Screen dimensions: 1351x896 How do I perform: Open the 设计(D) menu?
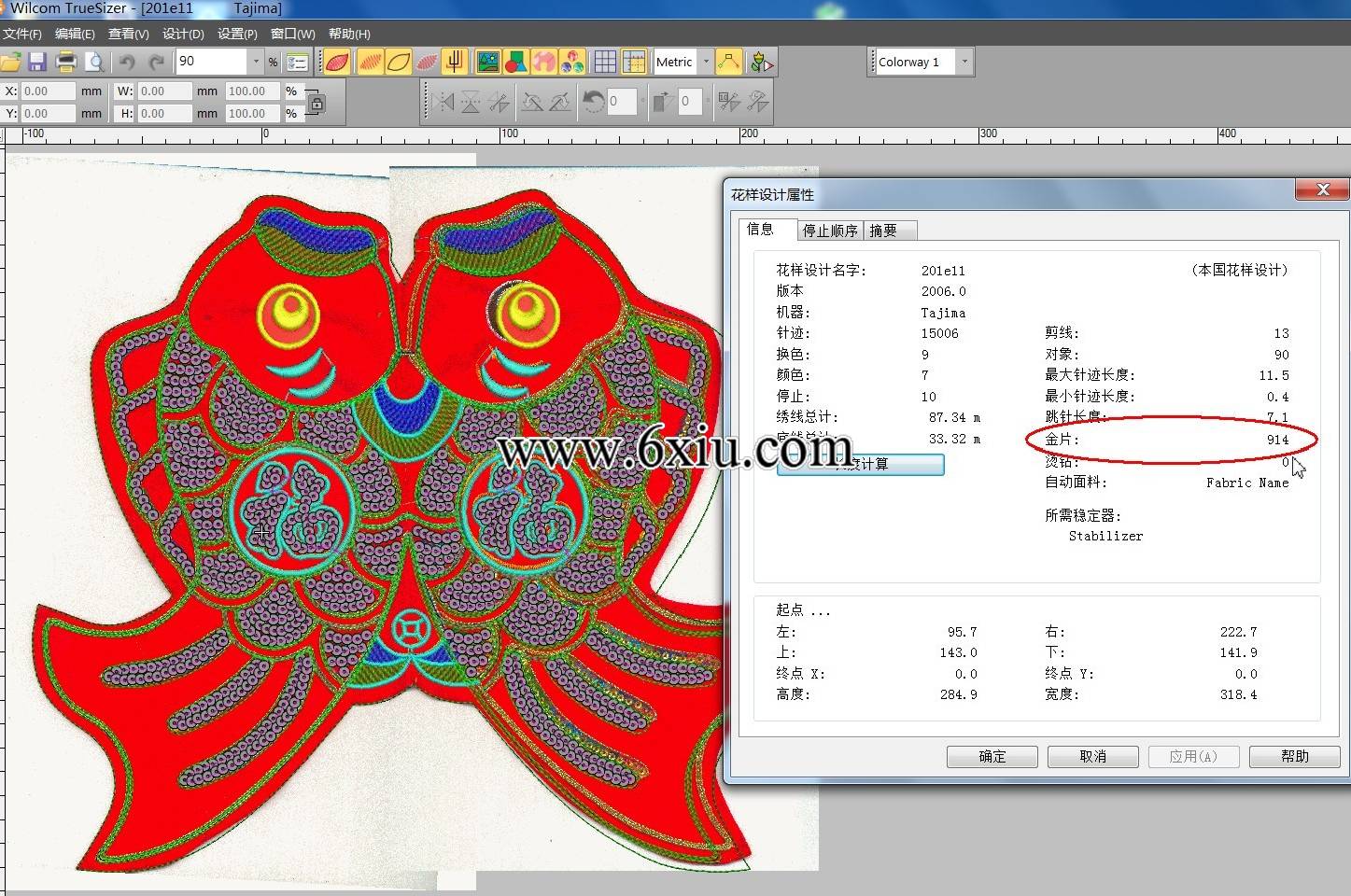pos(183,34)
